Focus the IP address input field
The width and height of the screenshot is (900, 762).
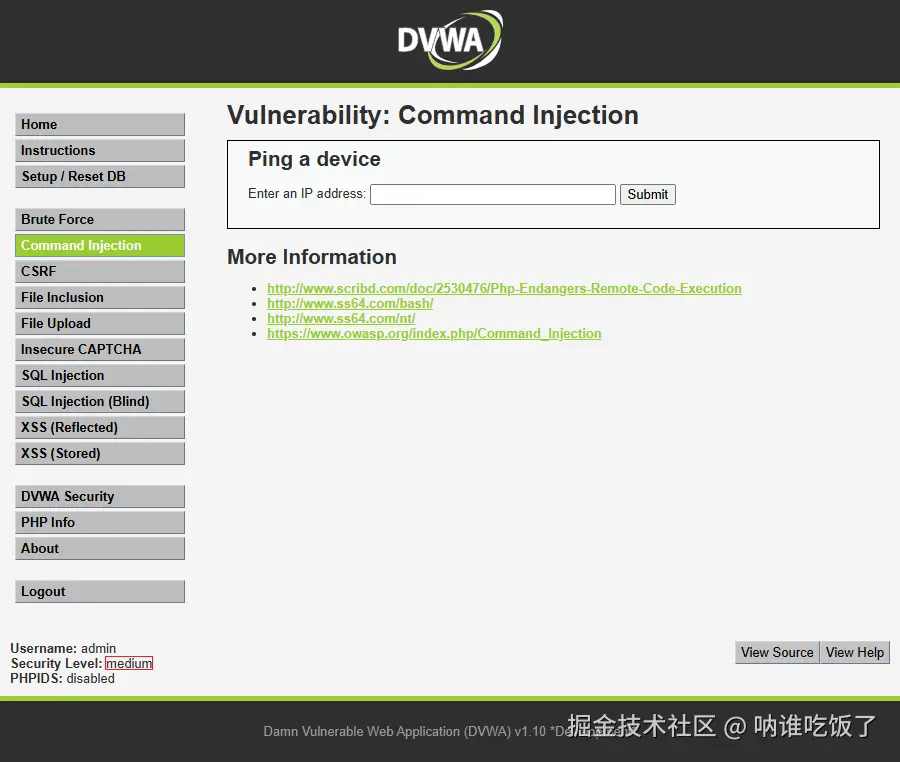point(492,195)
